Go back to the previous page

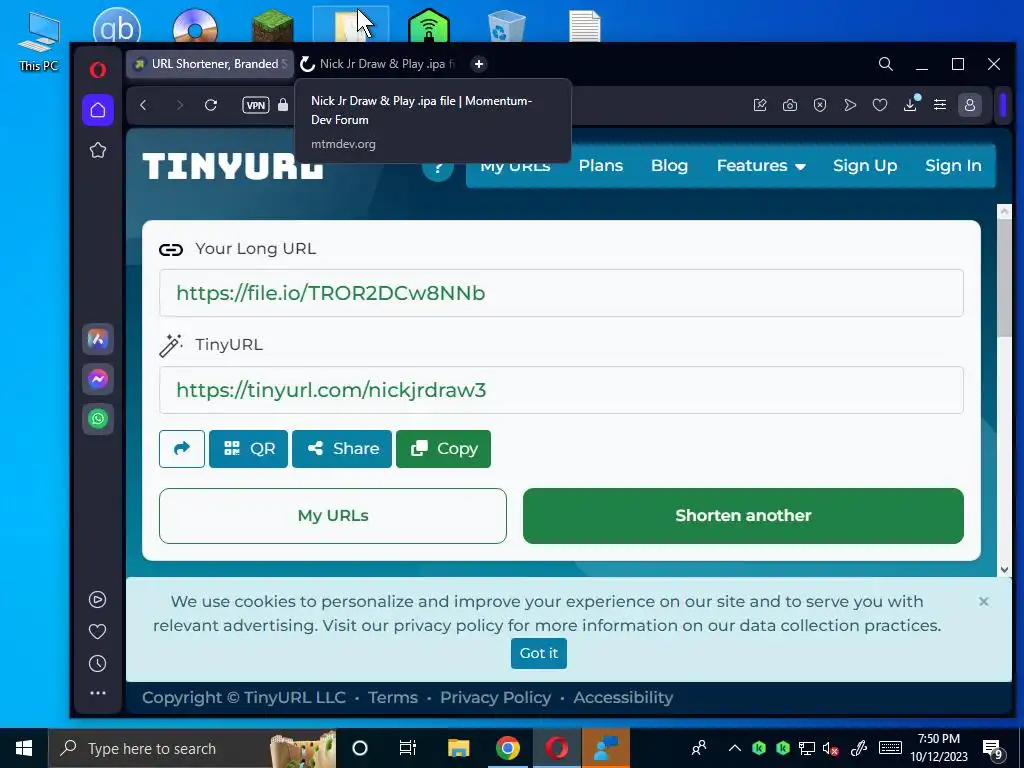(x=144, y=105)
